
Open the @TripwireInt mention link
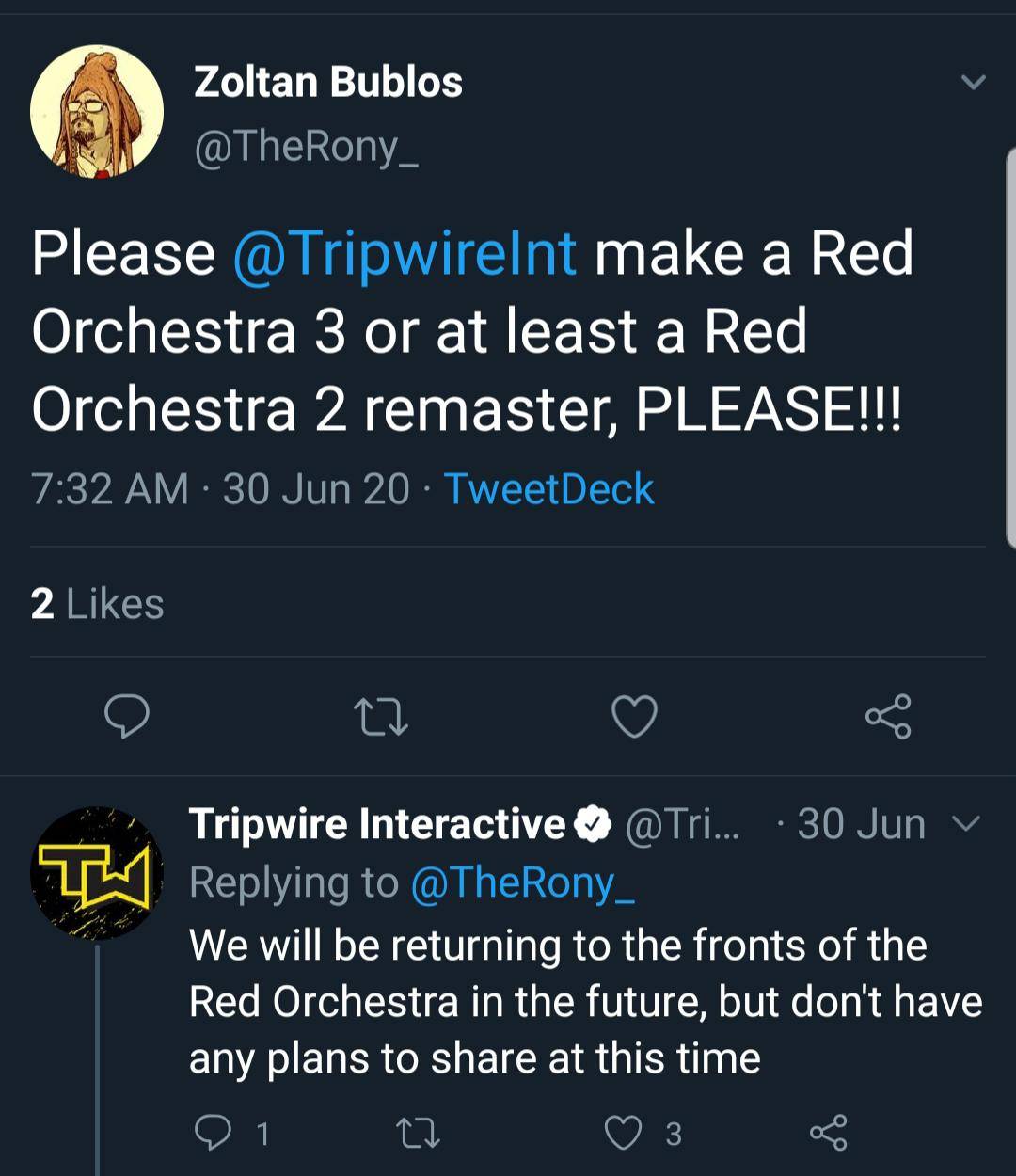[x=403, y=250]
